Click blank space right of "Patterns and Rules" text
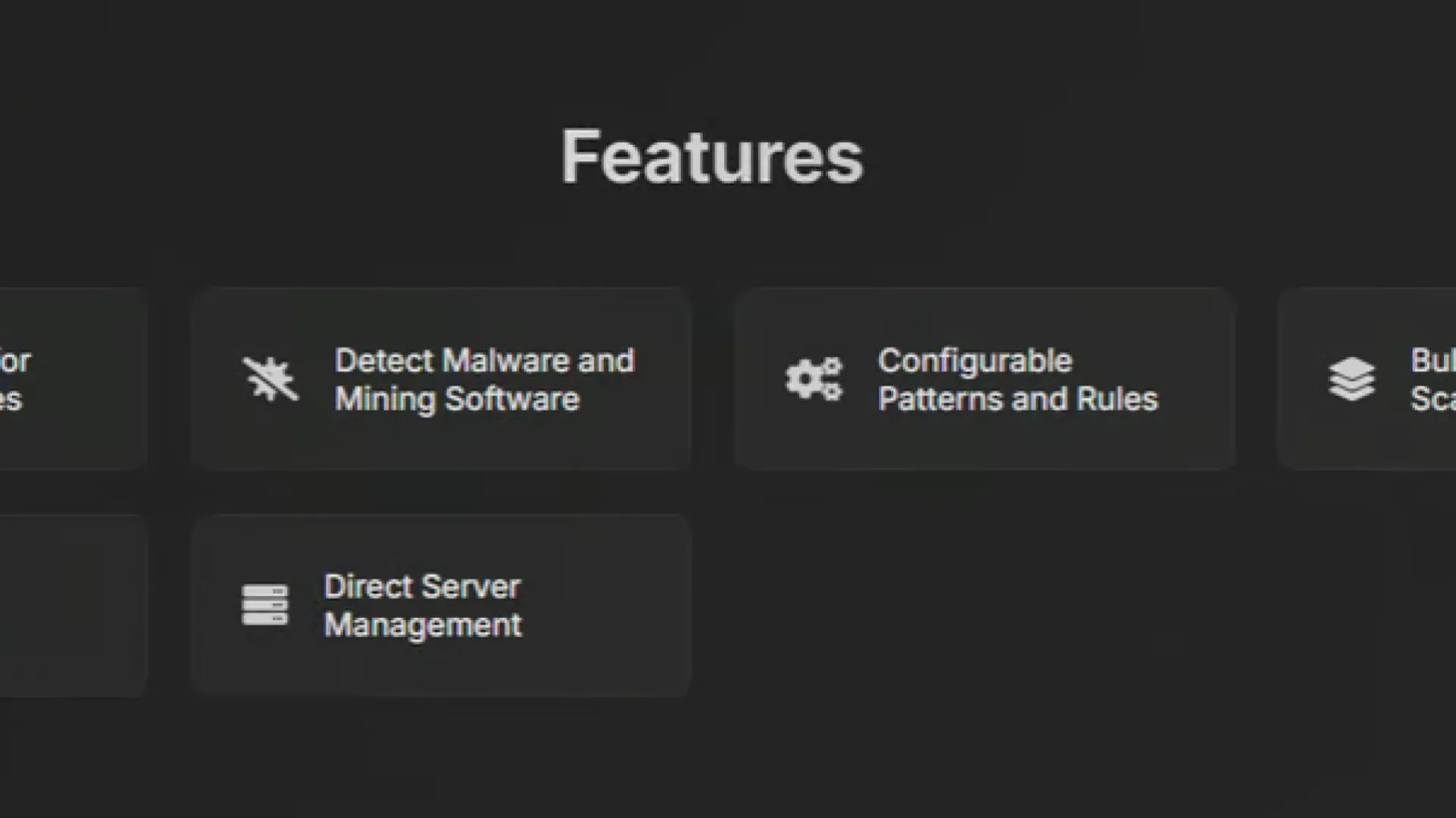The image size is (1456, 818). tap(1201, 399)
